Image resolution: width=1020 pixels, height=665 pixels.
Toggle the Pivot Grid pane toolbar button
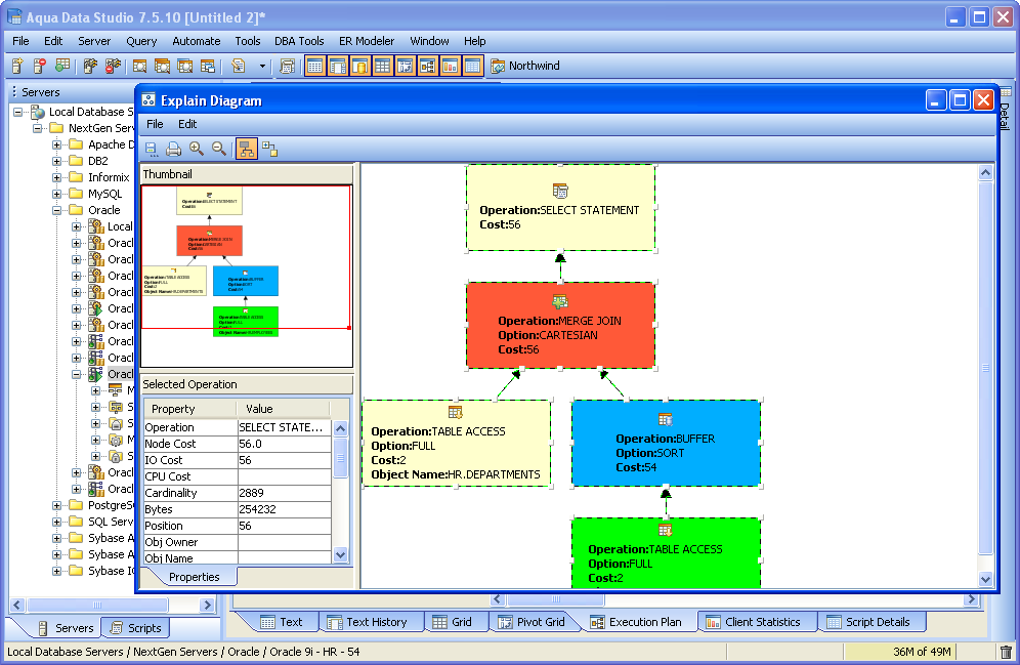point(405,66)
